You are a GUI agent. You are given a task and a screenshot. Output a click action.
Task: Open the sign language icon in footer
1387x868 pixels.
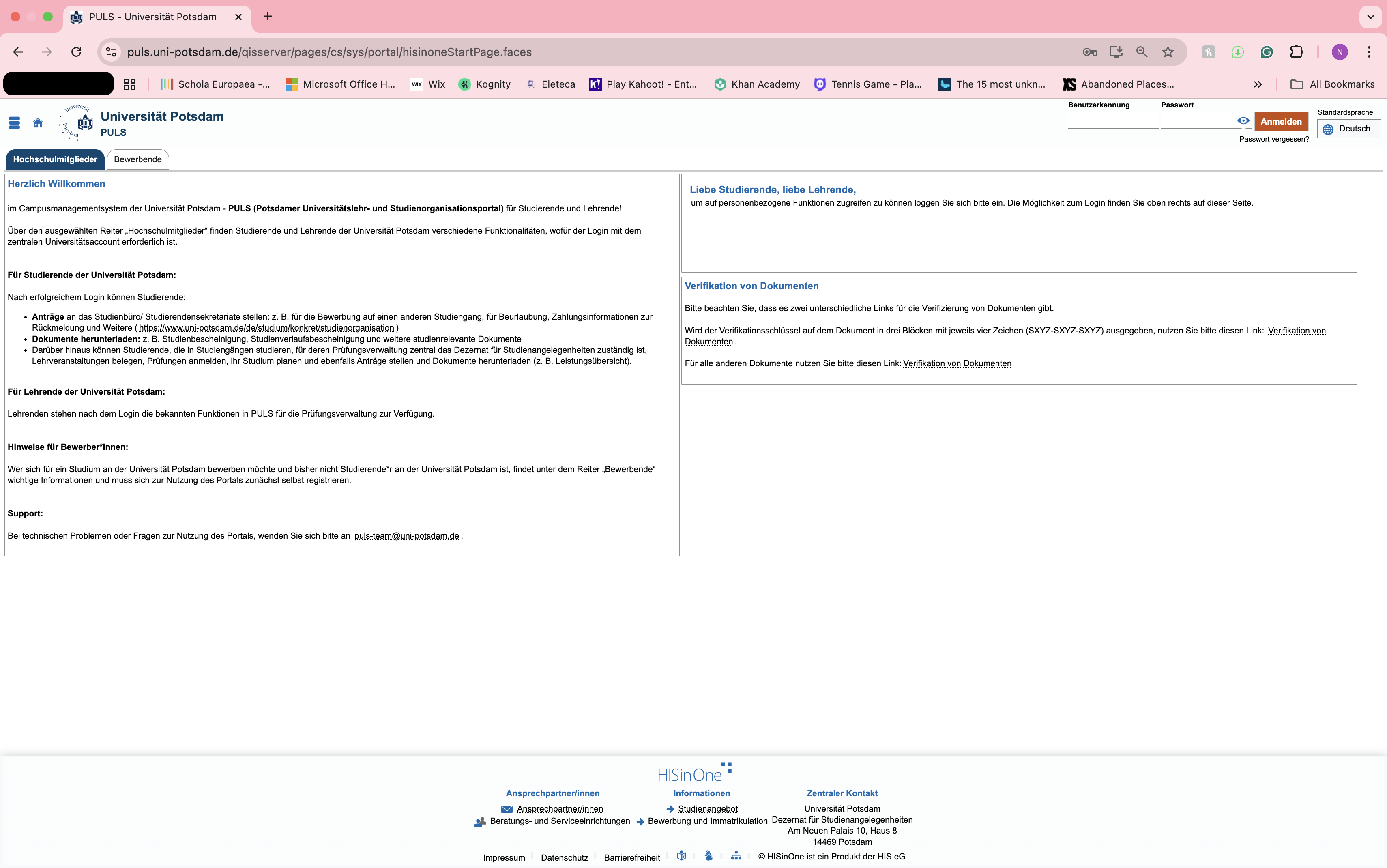pyautogui.click(x=709, y=856)
